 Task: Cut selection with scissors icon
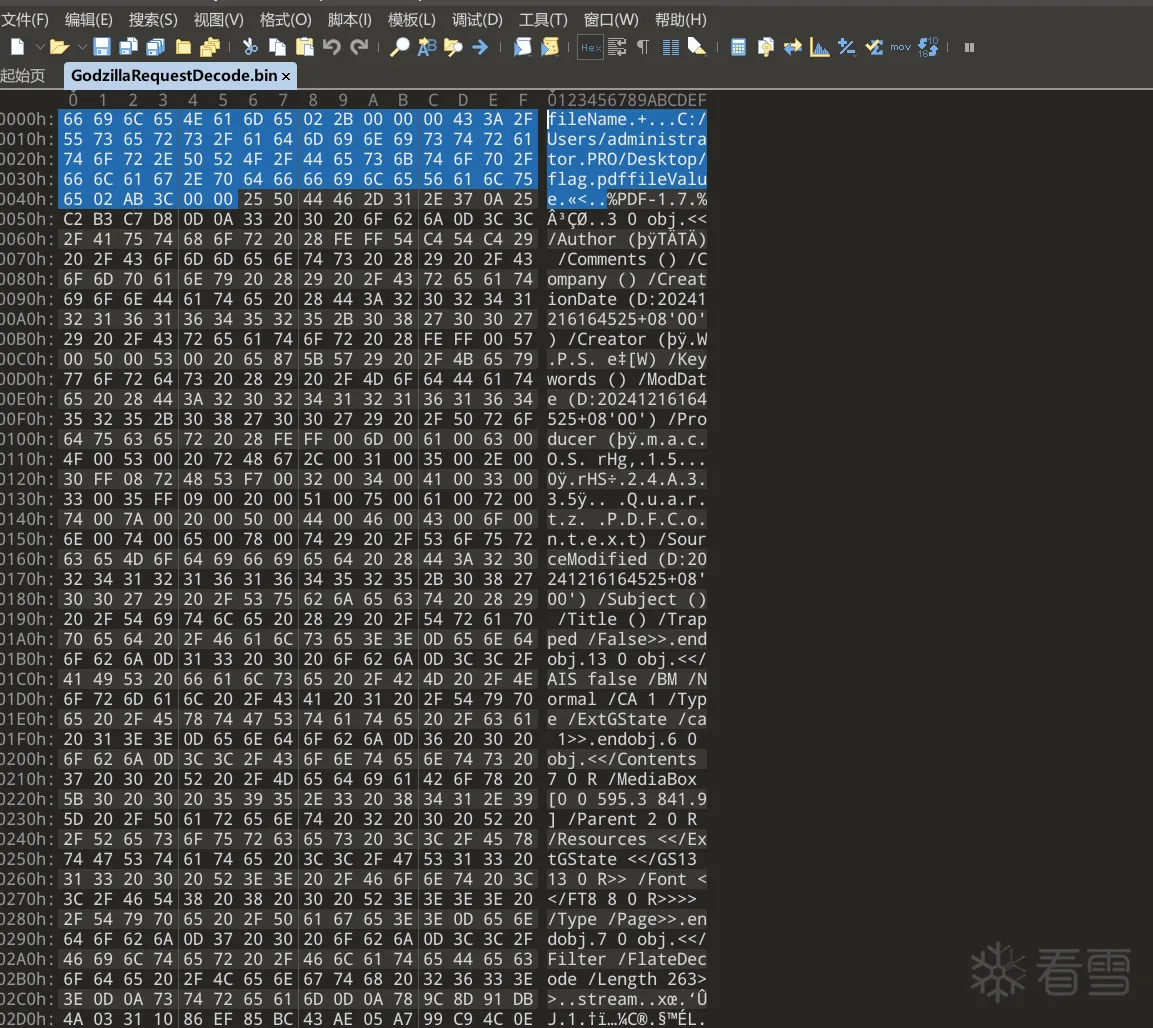pos(250,47)
